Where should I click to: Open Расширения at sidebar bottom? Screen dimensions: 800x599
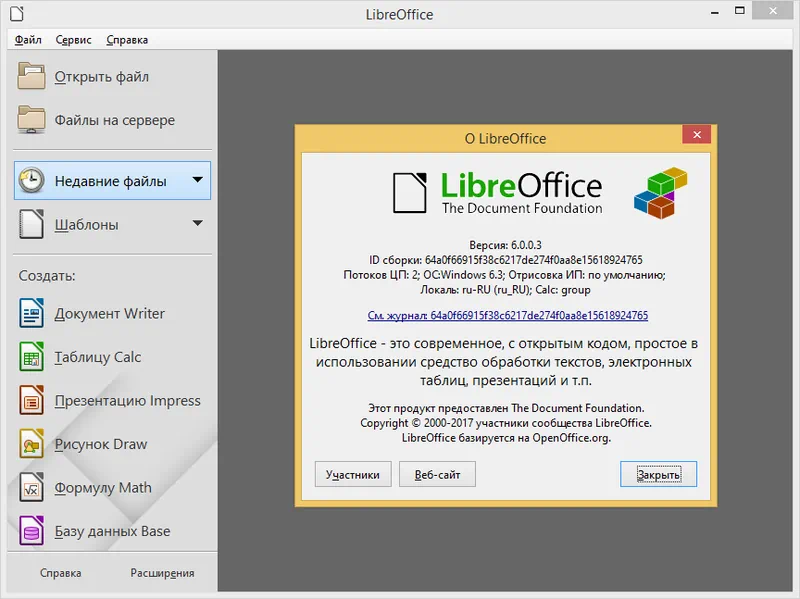point(162,573)
